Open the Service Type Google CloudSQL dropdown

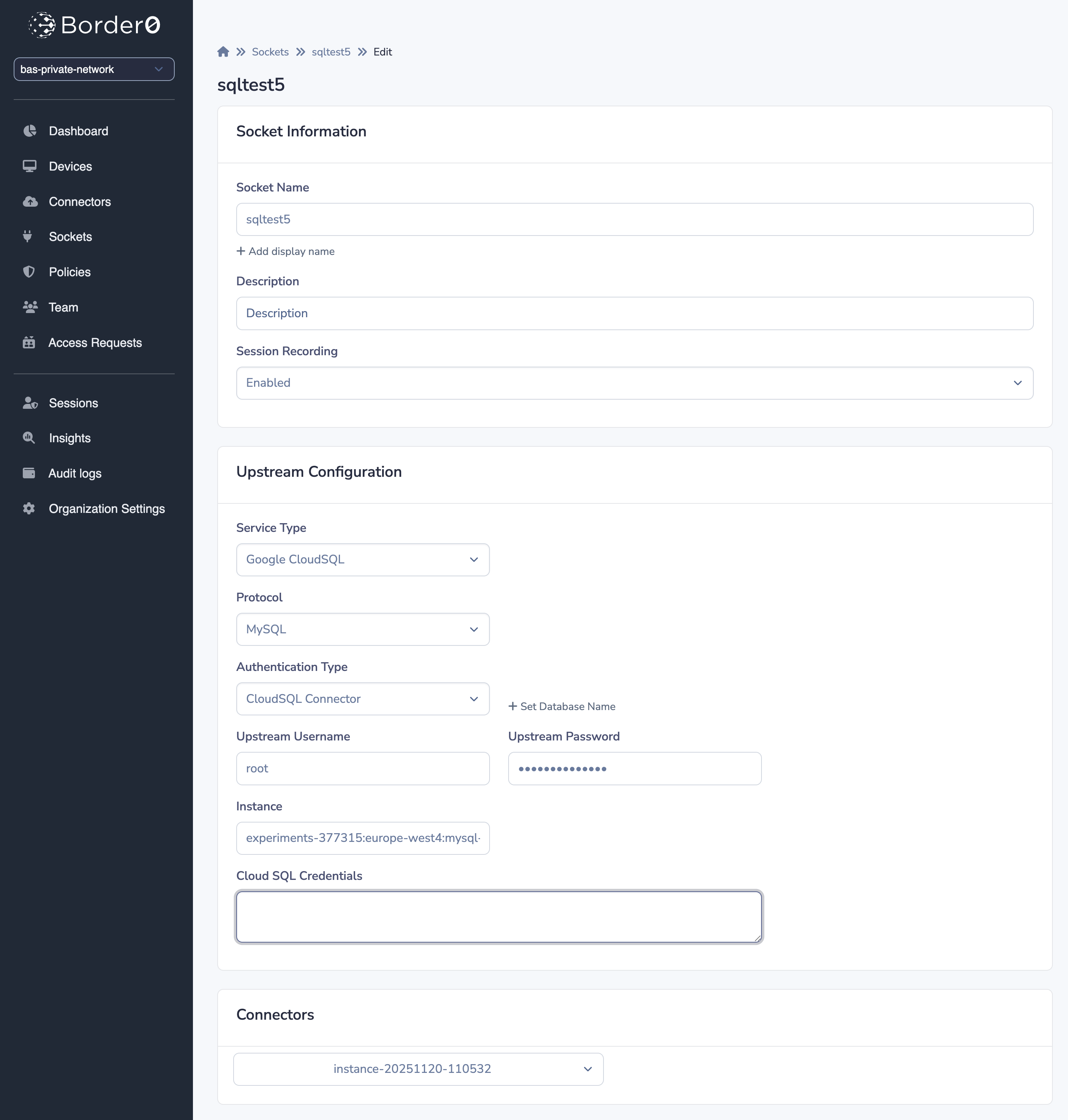[363, 559]
